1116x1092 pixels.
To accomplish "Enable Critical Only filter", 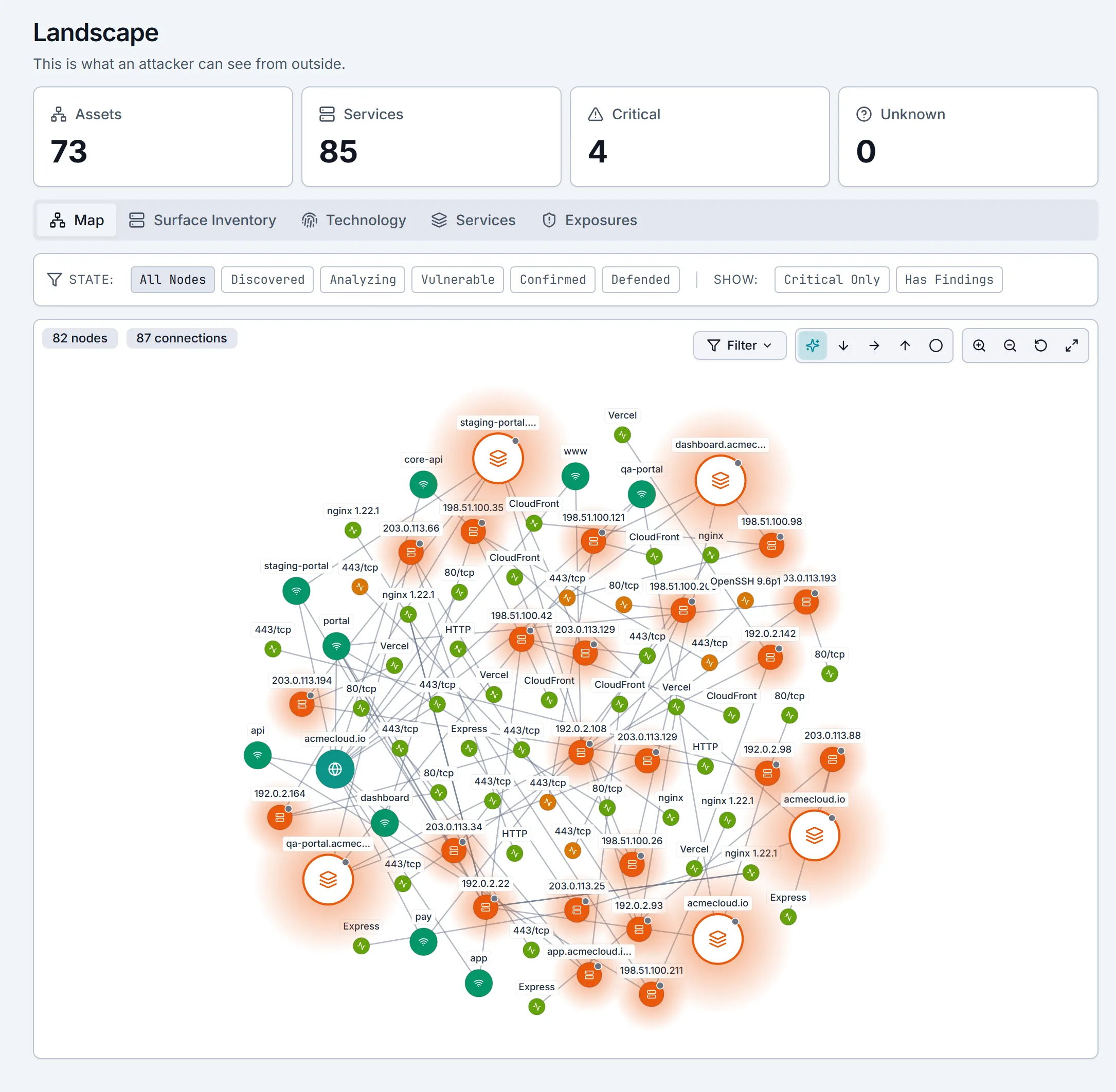I will coord(832,279).
